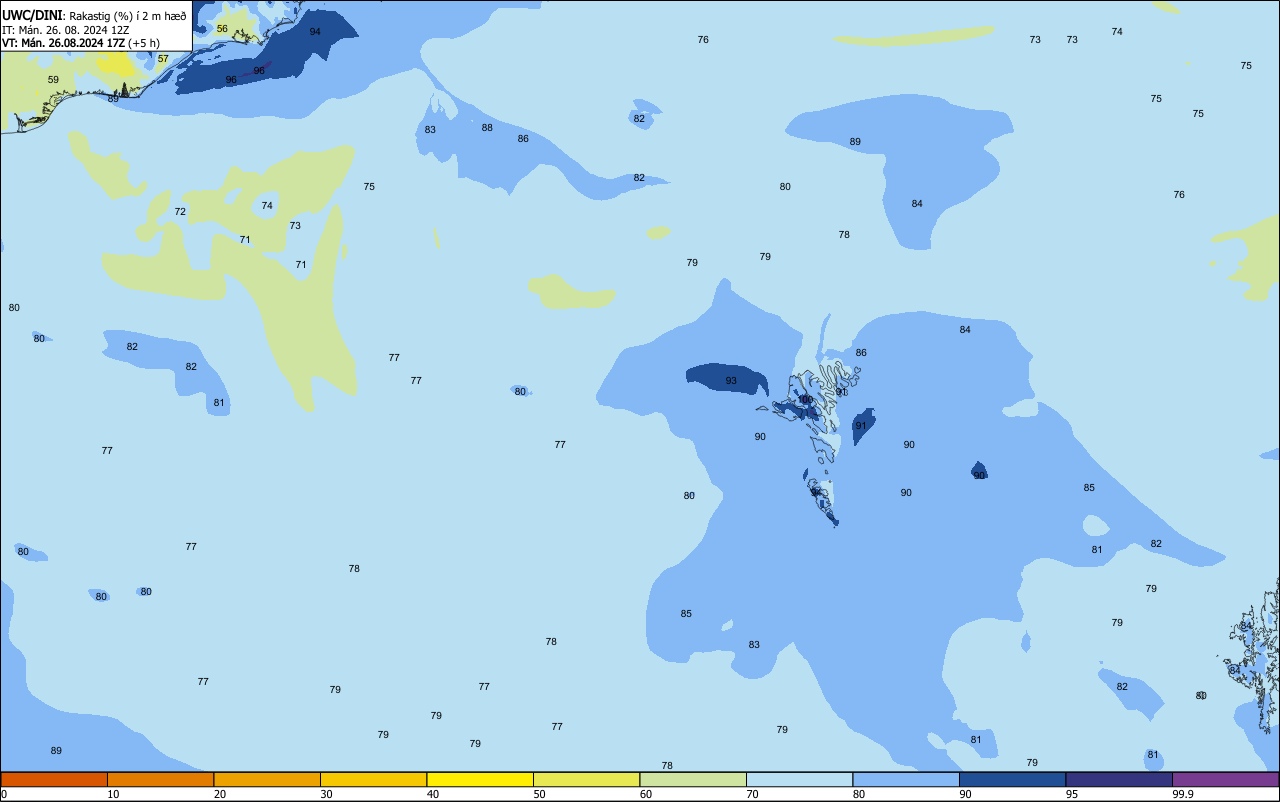The height and width of the screenshot is (802, 1280).
Task: Click the 90–95 dark blue legend swatch
Action: coord(1012,779)
